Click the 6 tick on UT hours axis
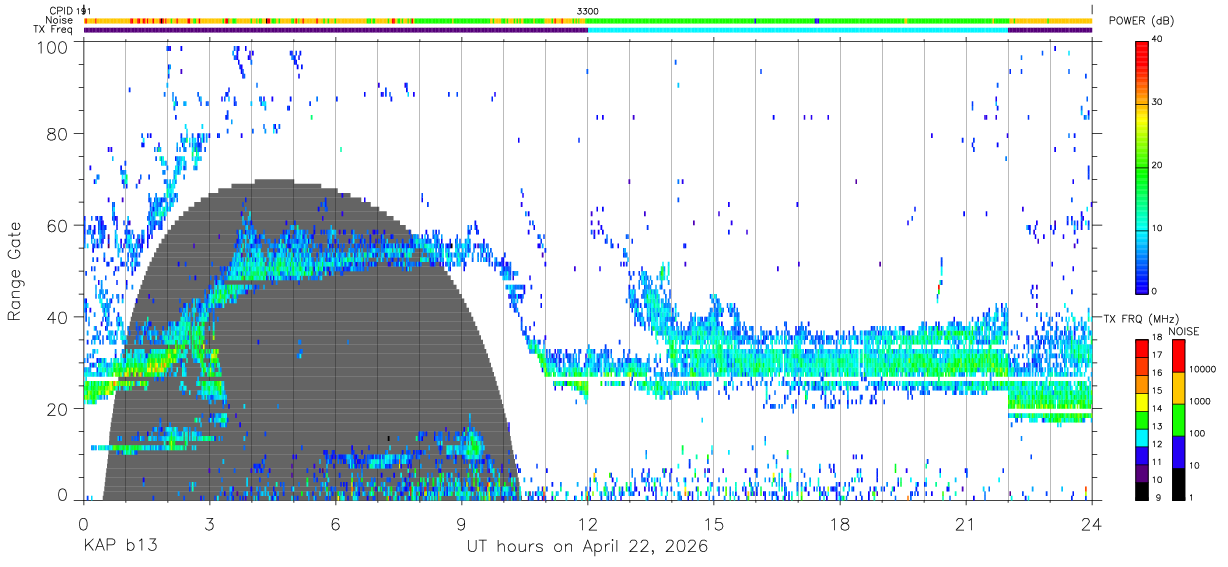 pyautogui.click(x=335, y=525)
